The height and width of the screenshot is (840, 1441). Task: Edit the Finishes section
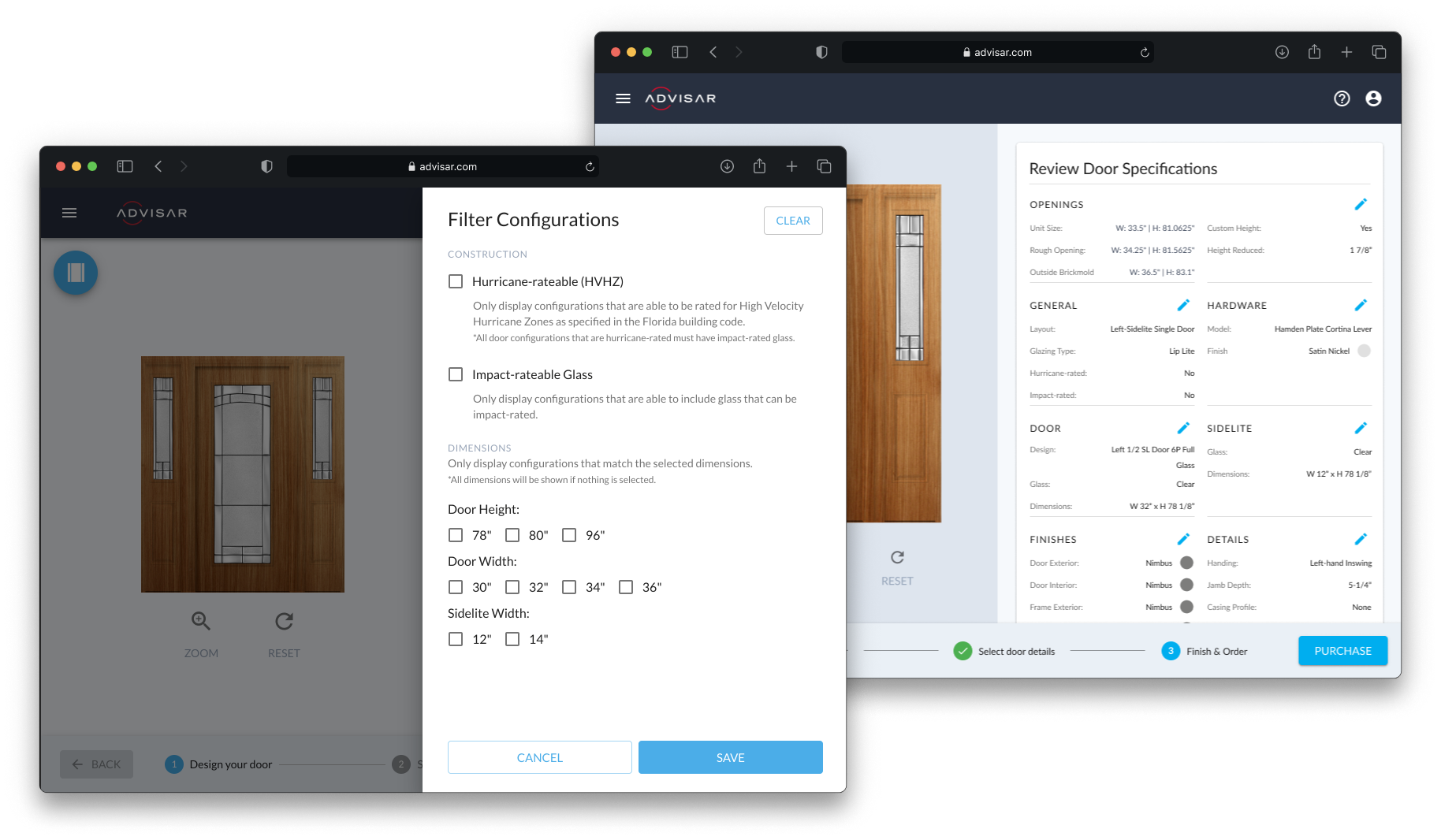tap(1184, 539)
